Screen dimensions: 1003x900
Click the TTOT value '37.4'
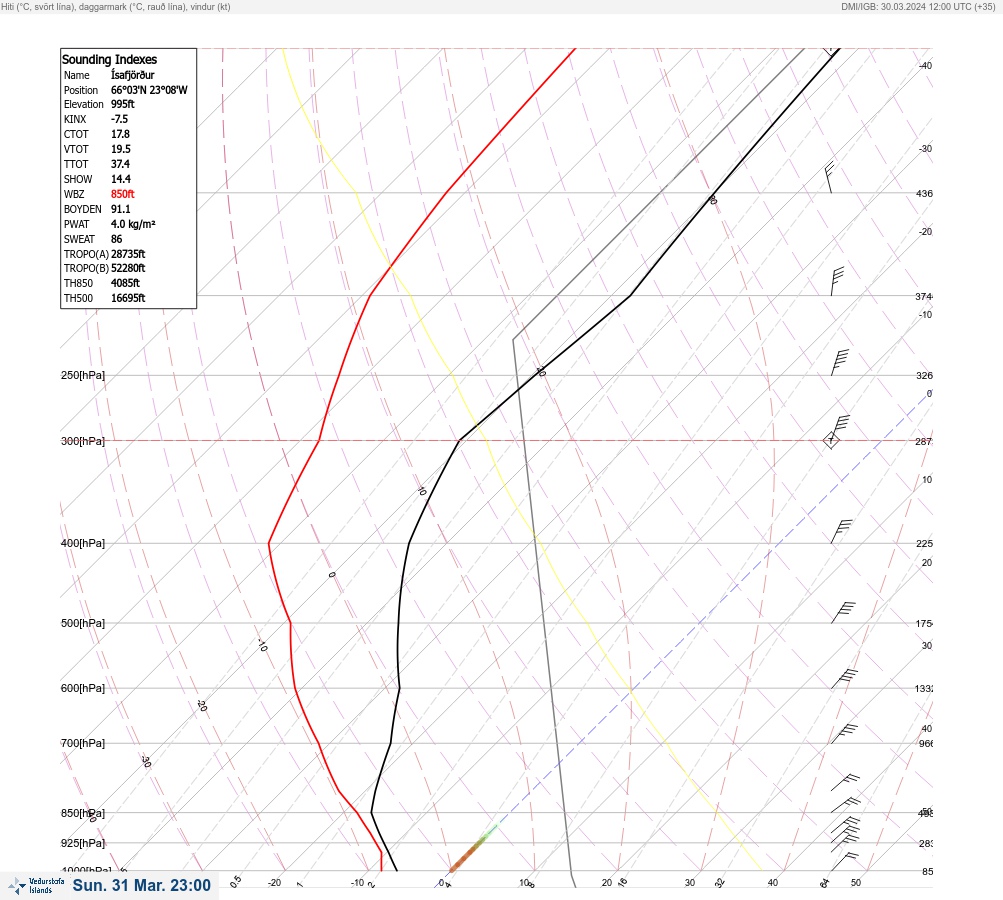click(x=120, y=164)
